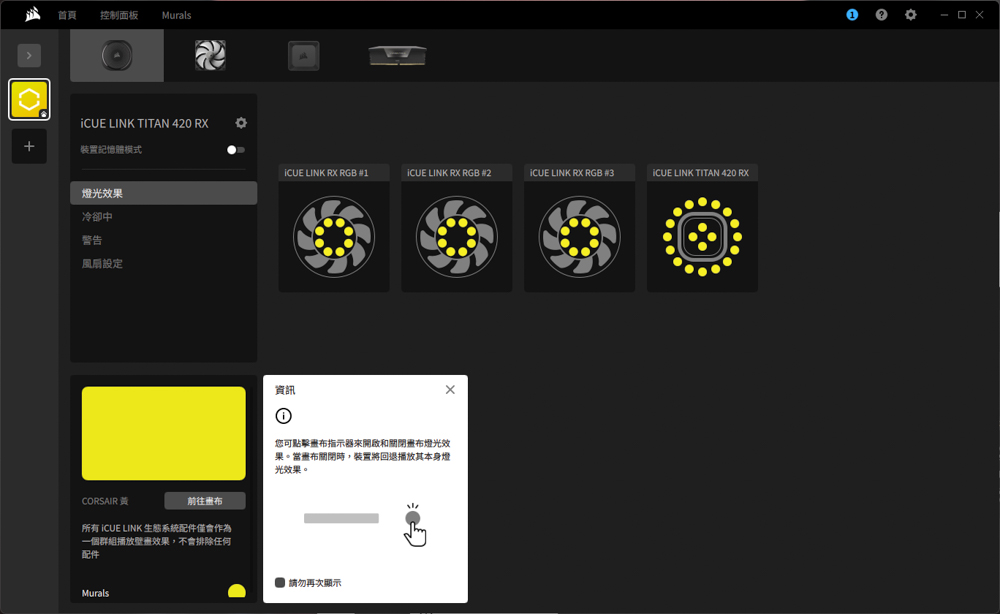The width and height of the screenshot is (1000, 614).
Task: Click the fan graphic of RX RGB #3
Action: pos(579,237)
